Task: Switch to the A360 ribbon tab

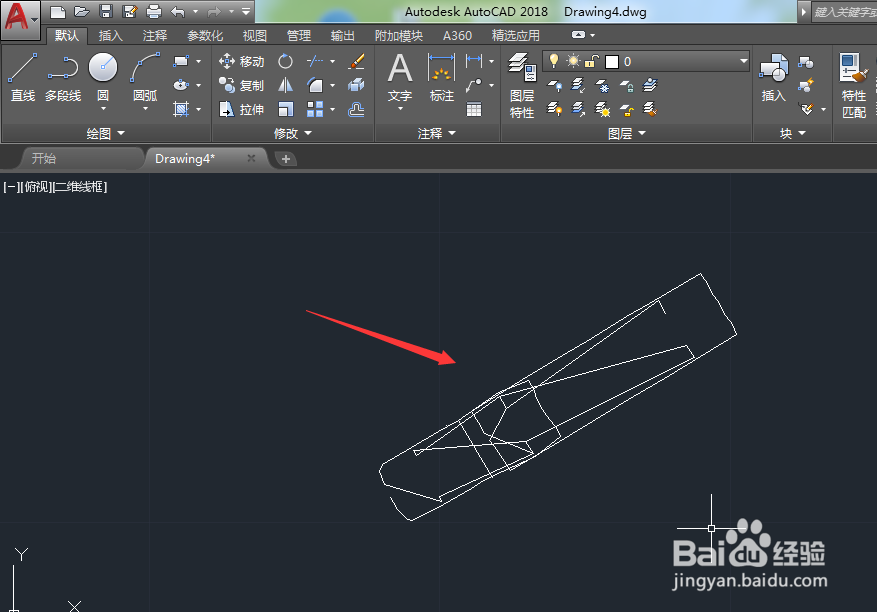Action: (457, 36)
